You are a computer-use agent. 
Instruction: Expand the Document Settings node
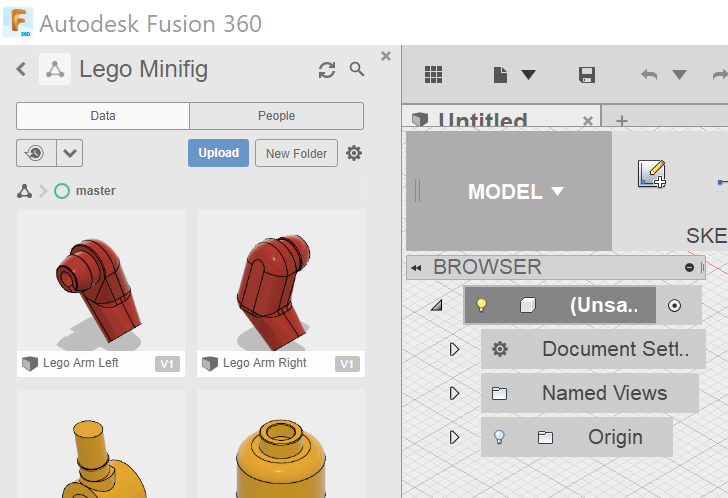pyautogui.click(x=454, y=349)
